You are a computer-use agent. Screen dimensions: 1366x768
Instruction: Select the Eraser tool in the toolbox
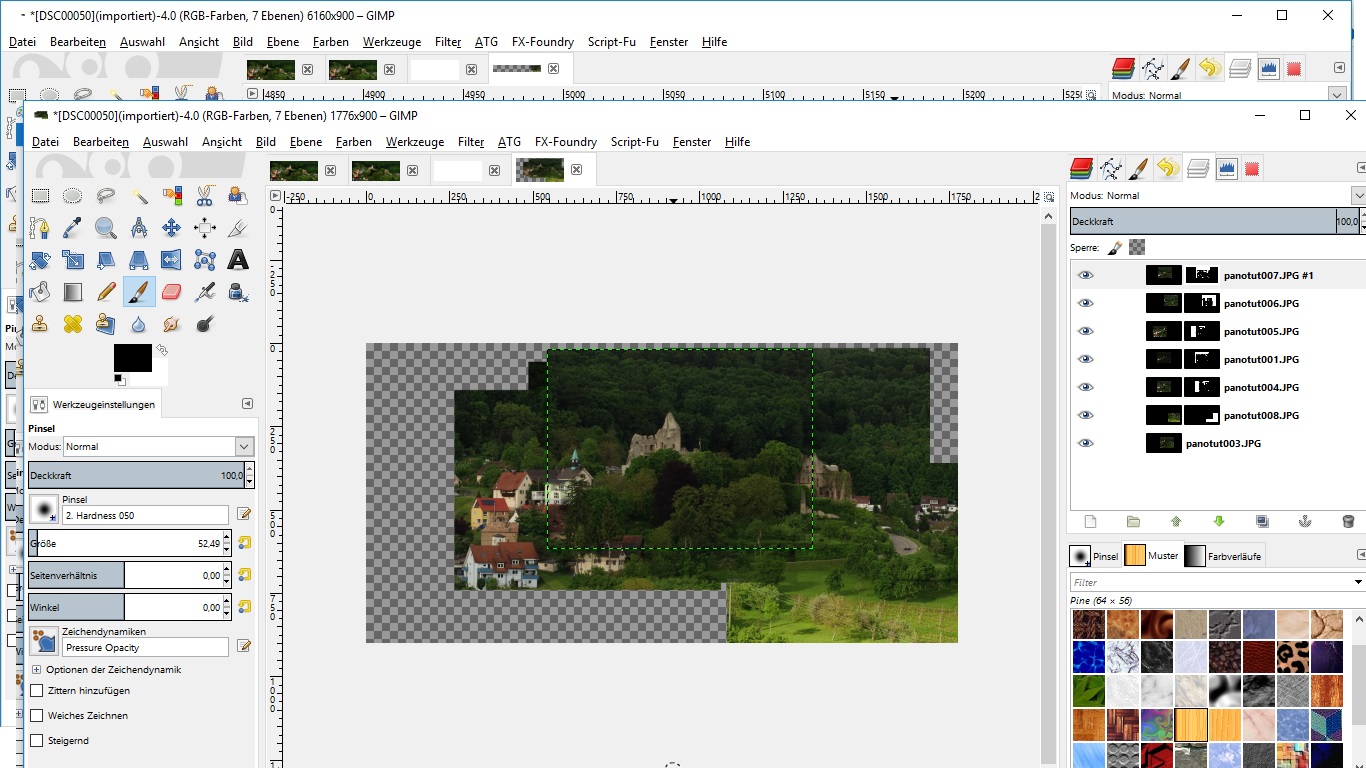coord(171,292)
